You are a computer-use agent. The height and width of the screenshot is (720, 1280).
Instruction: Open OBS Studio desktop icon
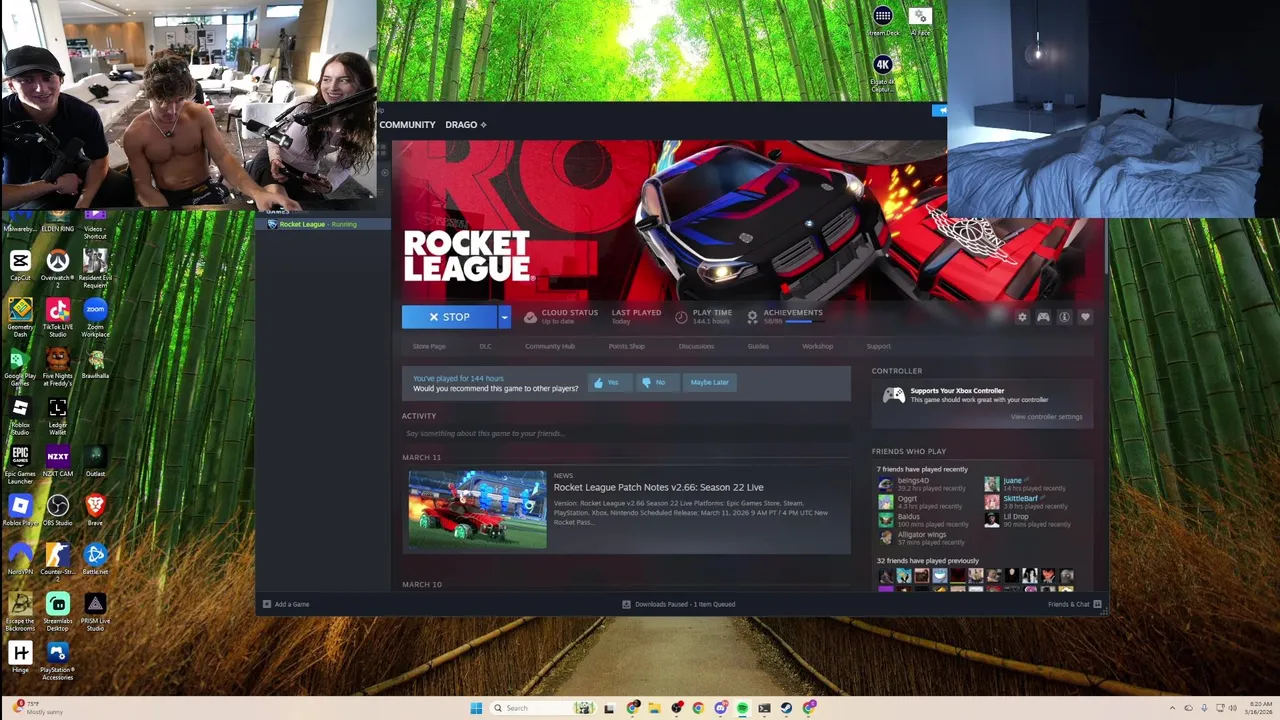58,510
